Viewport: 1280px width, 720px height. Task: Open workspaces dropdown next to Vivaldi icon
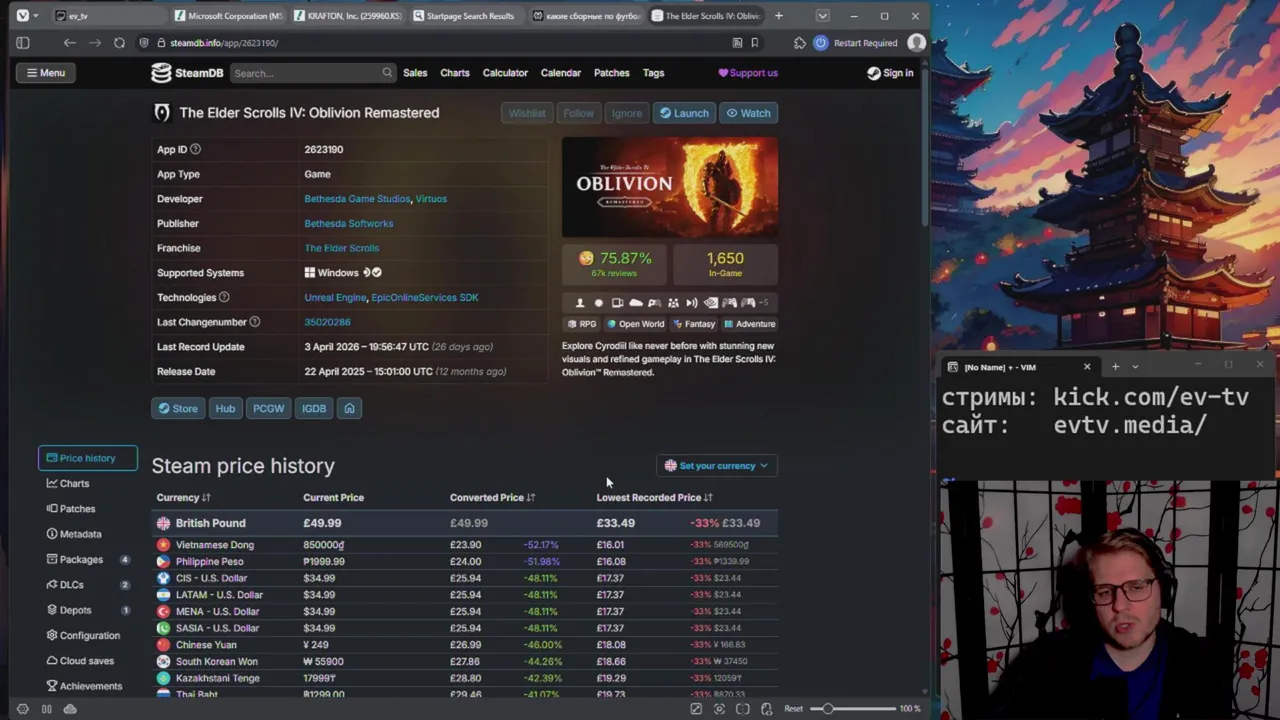37,15
